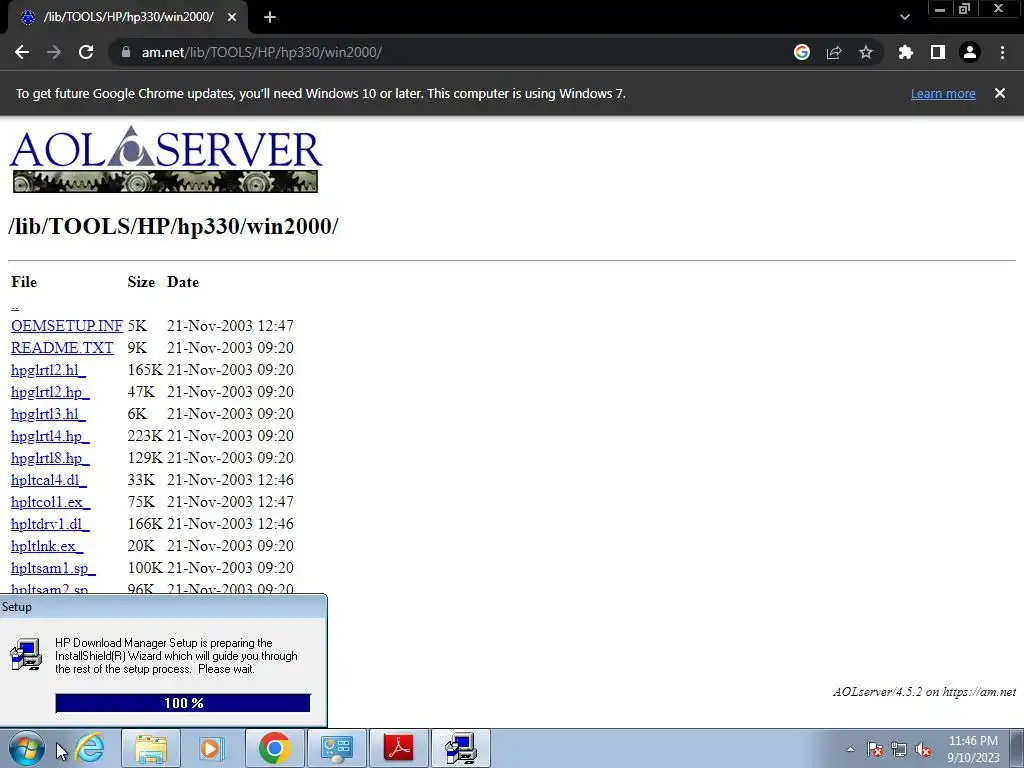This screenshot has height=768, width=1024.
Task: Click the AOLserver logo image
Action: (x=165, y=159)
